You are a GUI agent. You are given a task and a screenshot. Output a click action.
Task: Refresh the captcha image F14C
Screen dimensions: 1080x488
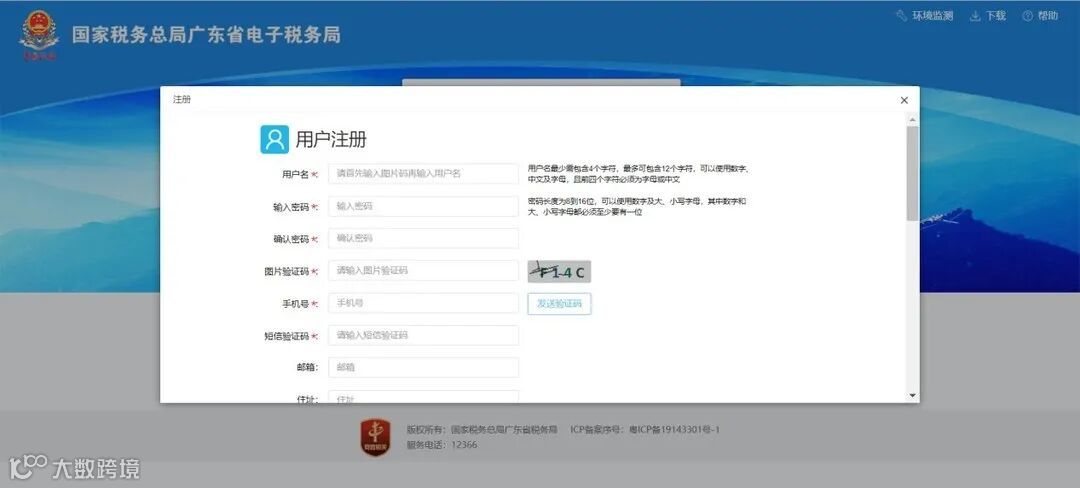(x=559, y=271)
